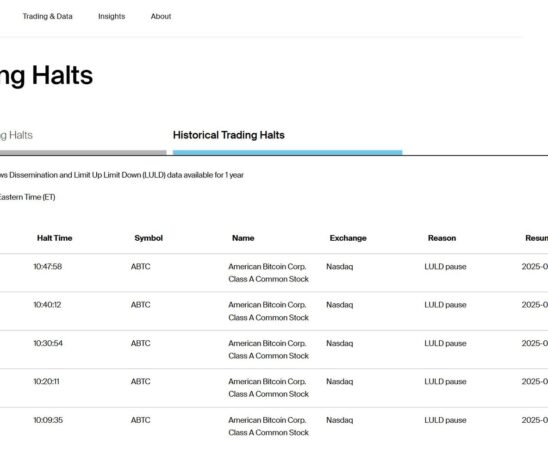This screenshot has width=548, height=450.
Task: Click the Eastern Time (ET) note
Action: (x=27, y=197)
